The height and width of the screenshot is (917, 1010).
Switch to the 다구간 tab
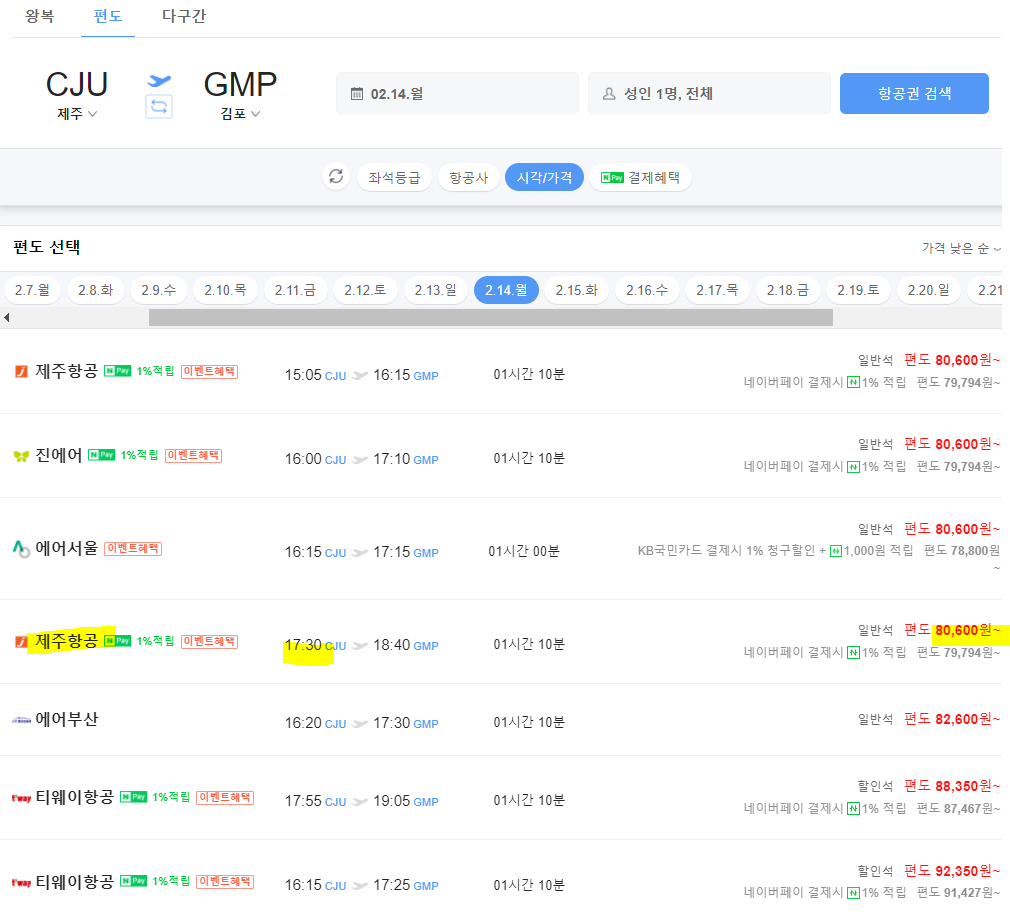[x=184, y=16]
